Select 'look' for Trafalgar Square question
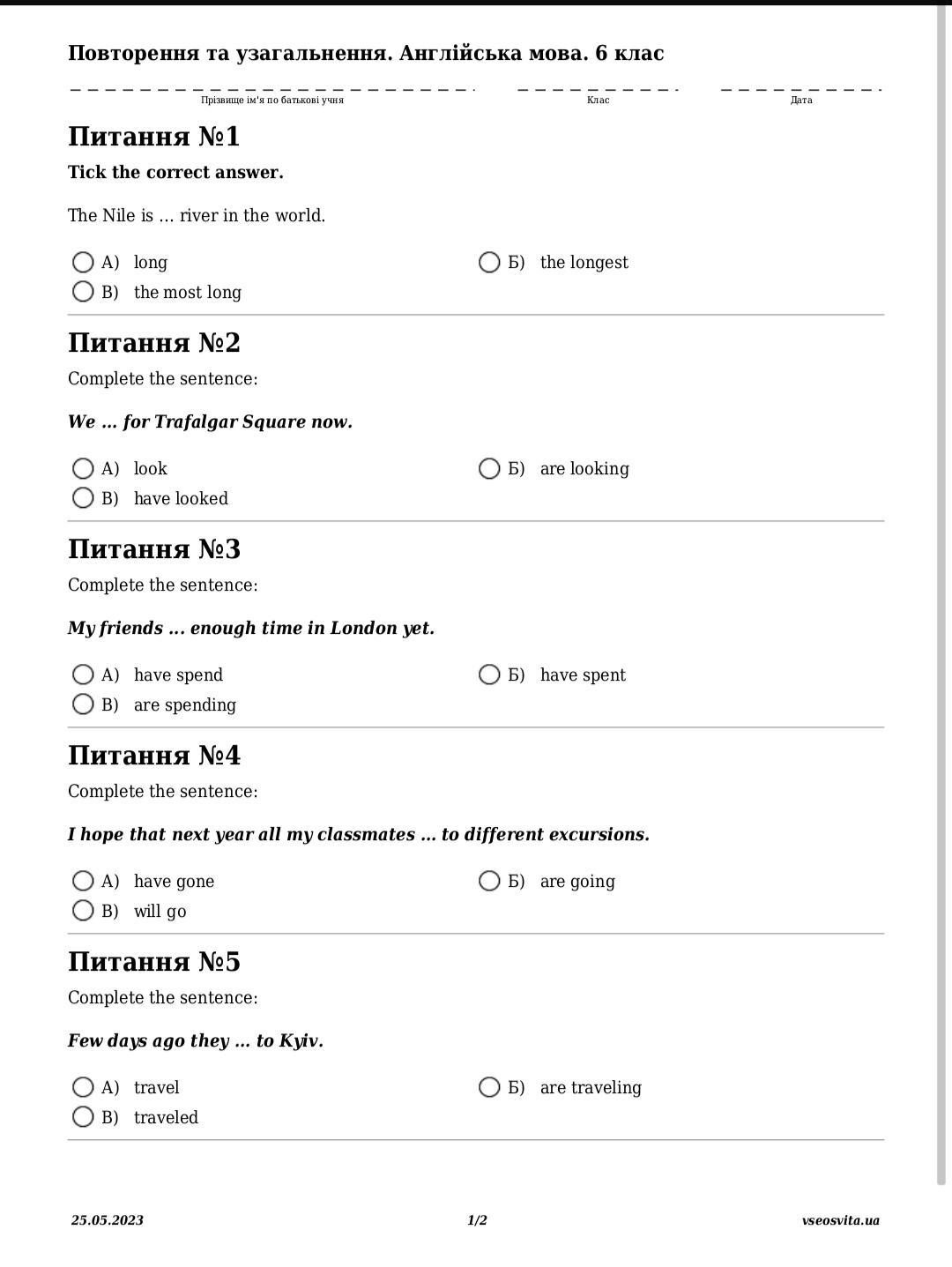This screenshot has height=1267, width=952. coord(83,468)
